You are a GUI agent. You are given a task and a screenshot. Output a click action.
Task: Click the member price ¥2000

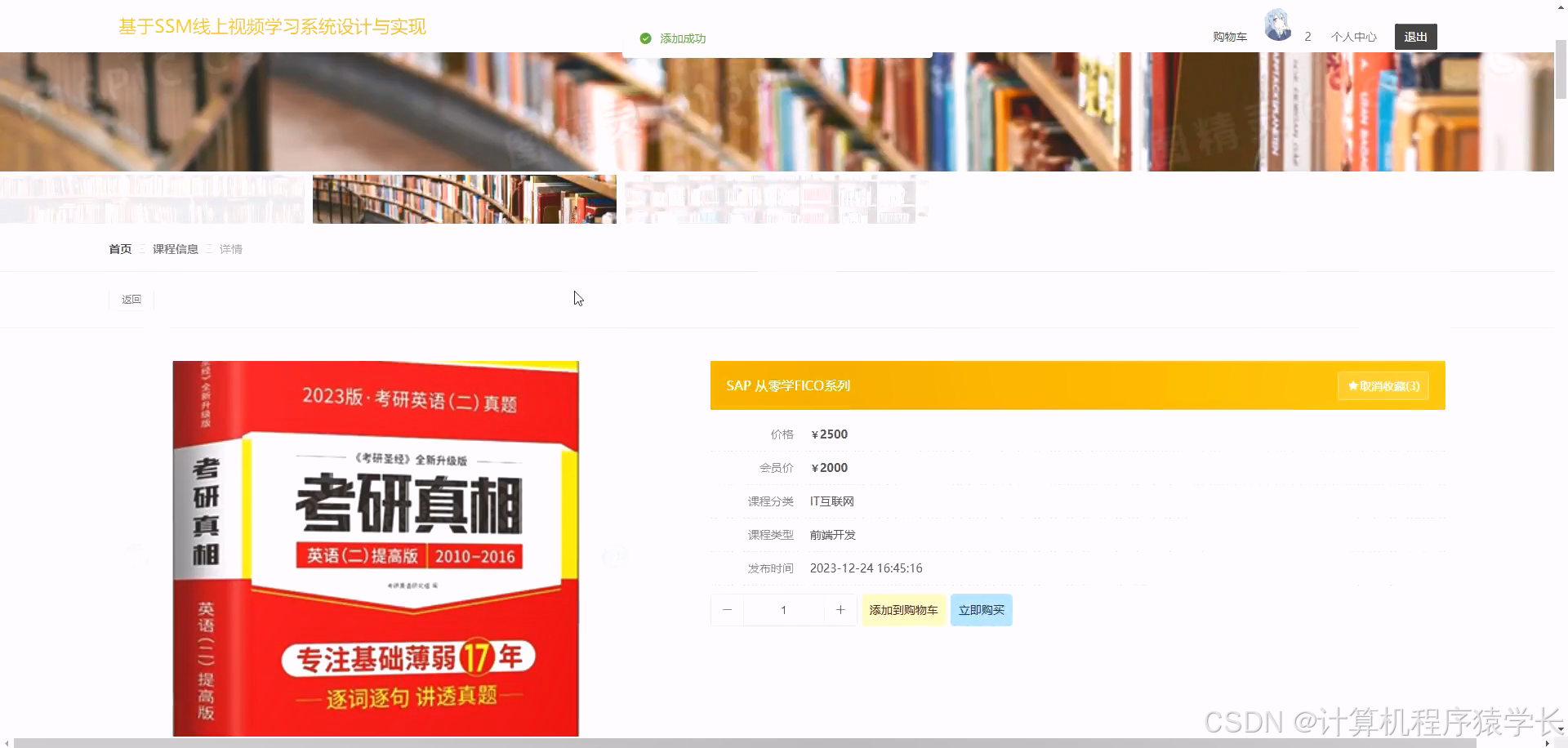coord(829,468)
